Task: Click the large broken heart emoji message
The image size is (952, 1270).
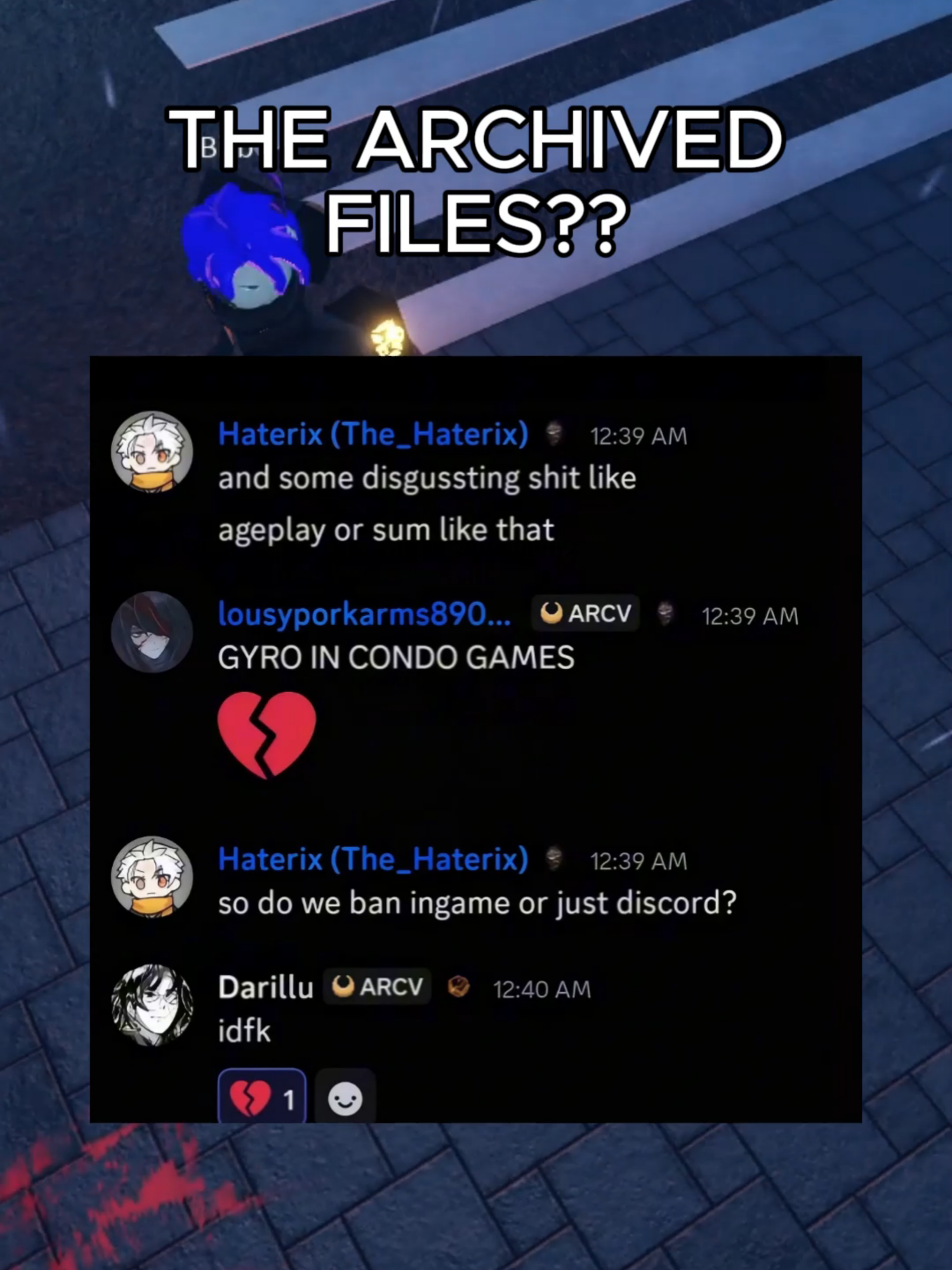Action: coord(267,735)
